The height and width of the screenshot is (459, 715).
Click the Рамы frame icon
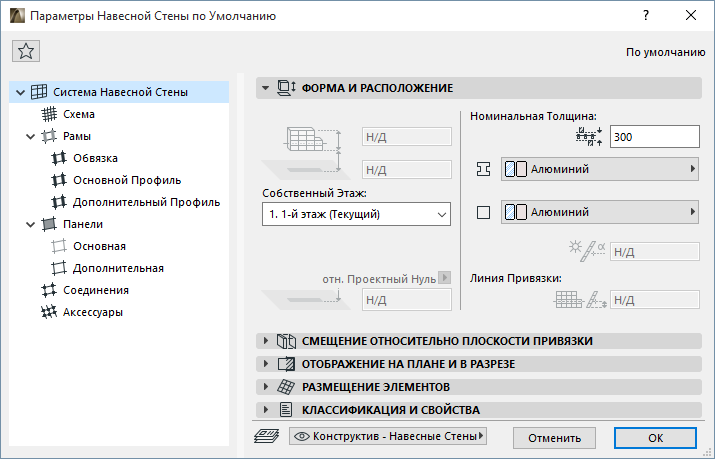pyautogui.click(x=49, y=136)
